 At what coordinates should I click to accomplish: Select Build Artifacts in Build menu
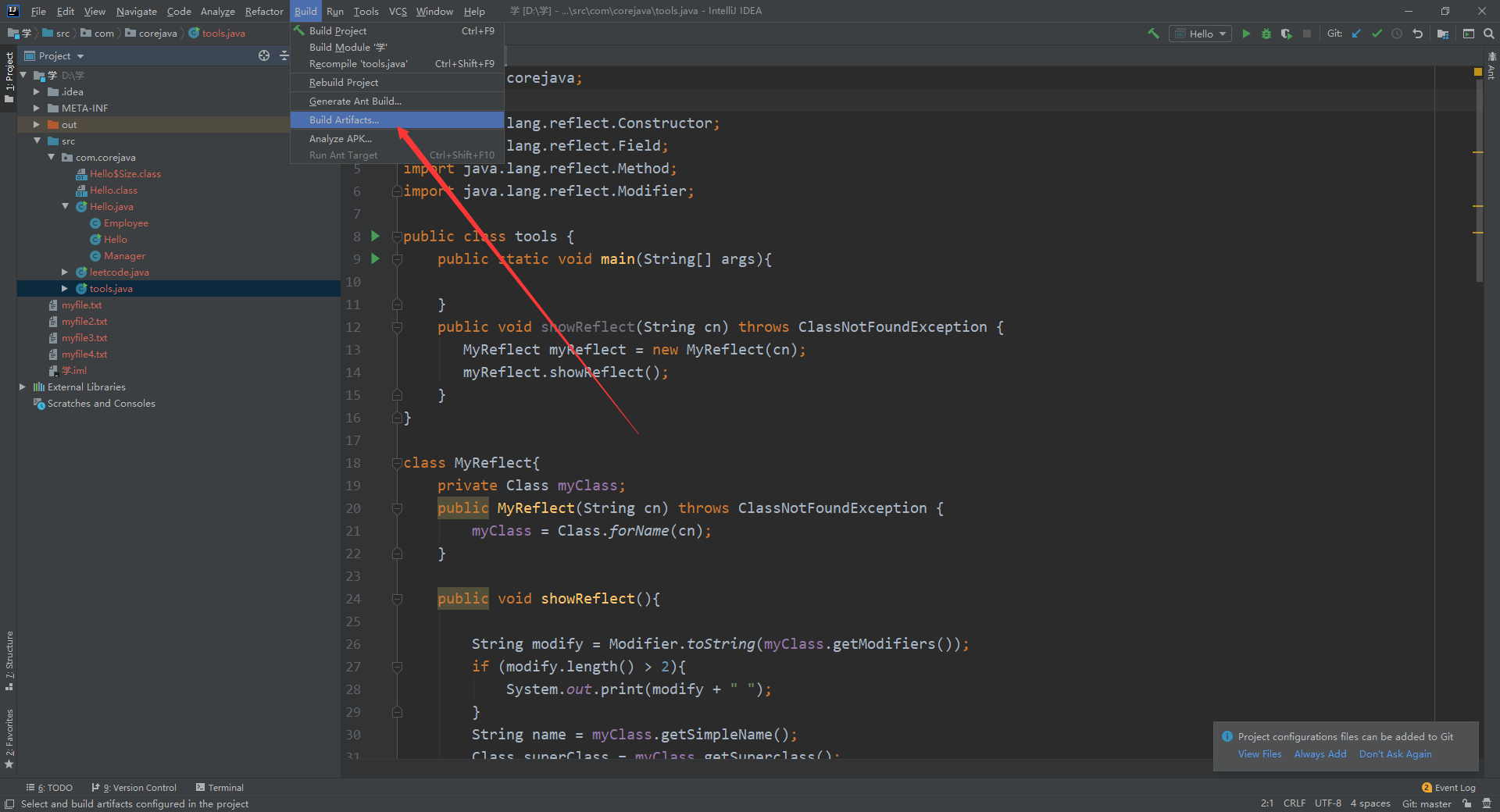pyautogui.click(x=344, y=119)
